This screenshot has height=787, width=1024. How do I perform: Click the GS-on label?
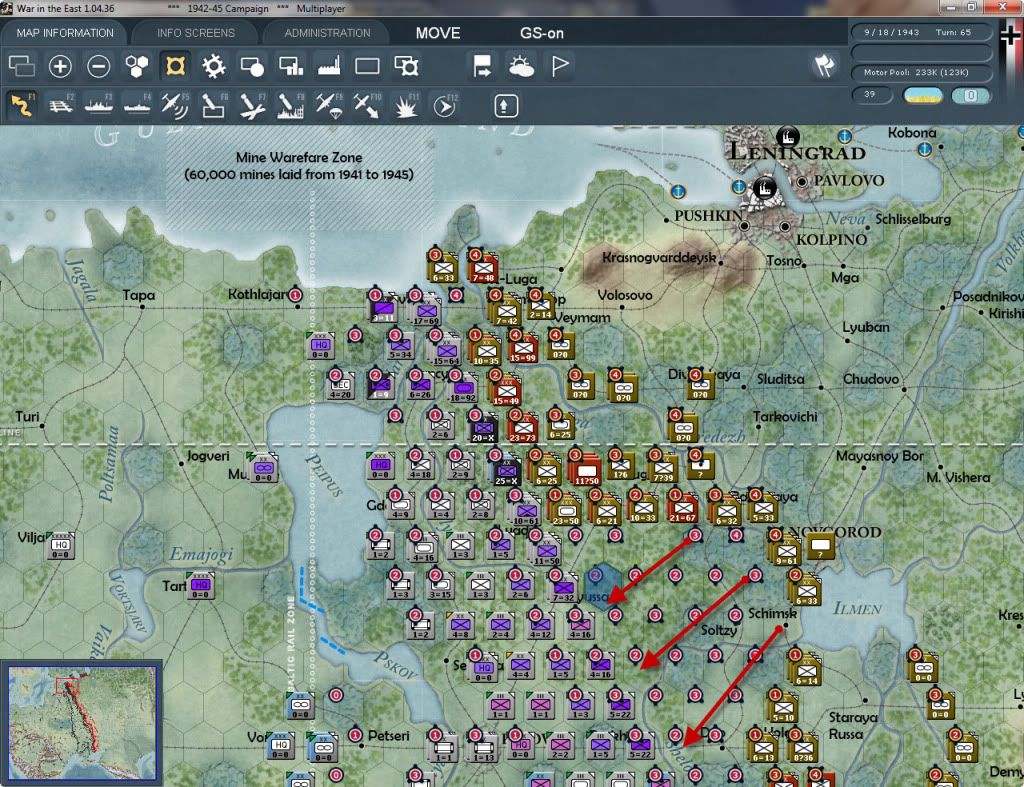point(541,33)
